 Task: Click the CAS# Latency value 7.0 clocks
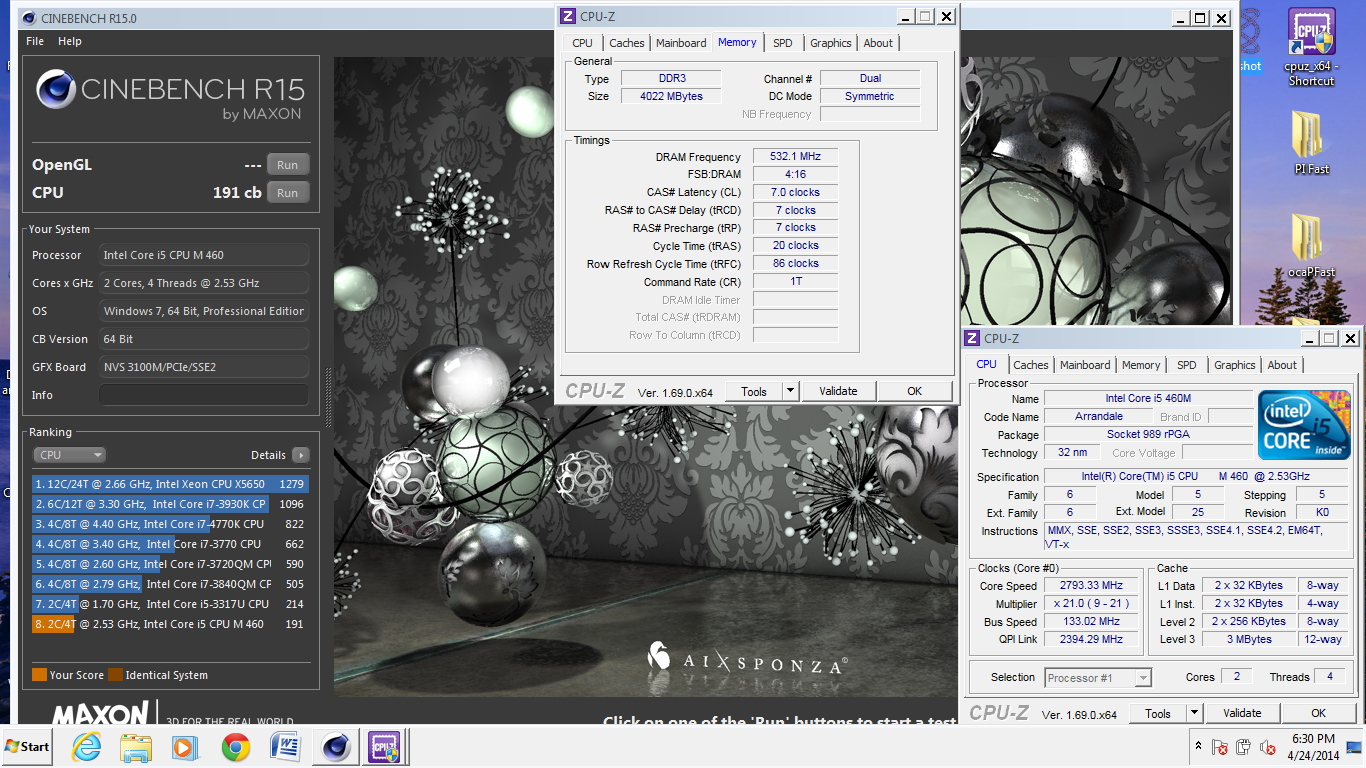(x=794, y=192)
